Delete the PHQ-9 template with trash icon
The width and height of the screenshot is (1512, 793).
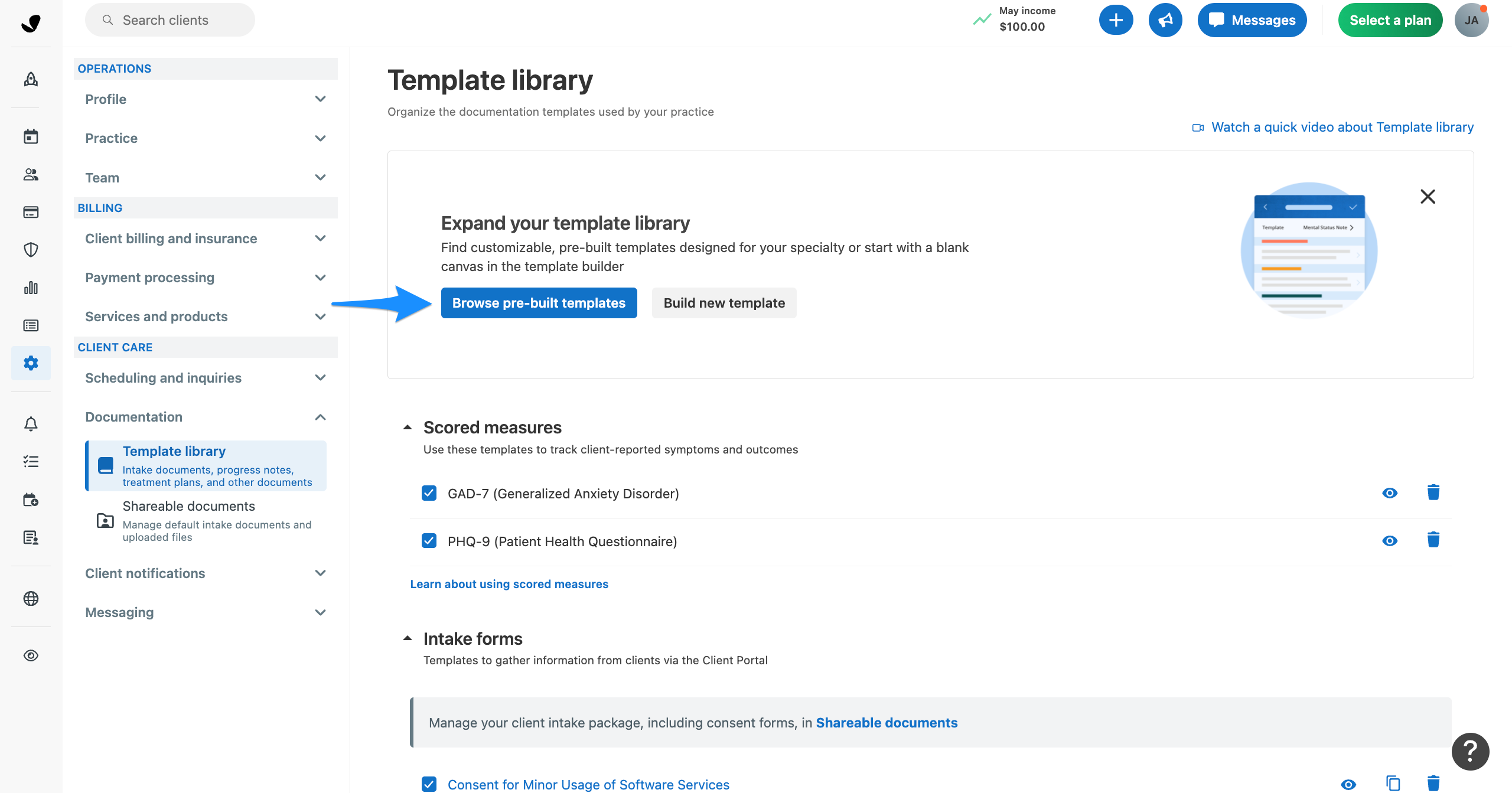point(1433,540)
